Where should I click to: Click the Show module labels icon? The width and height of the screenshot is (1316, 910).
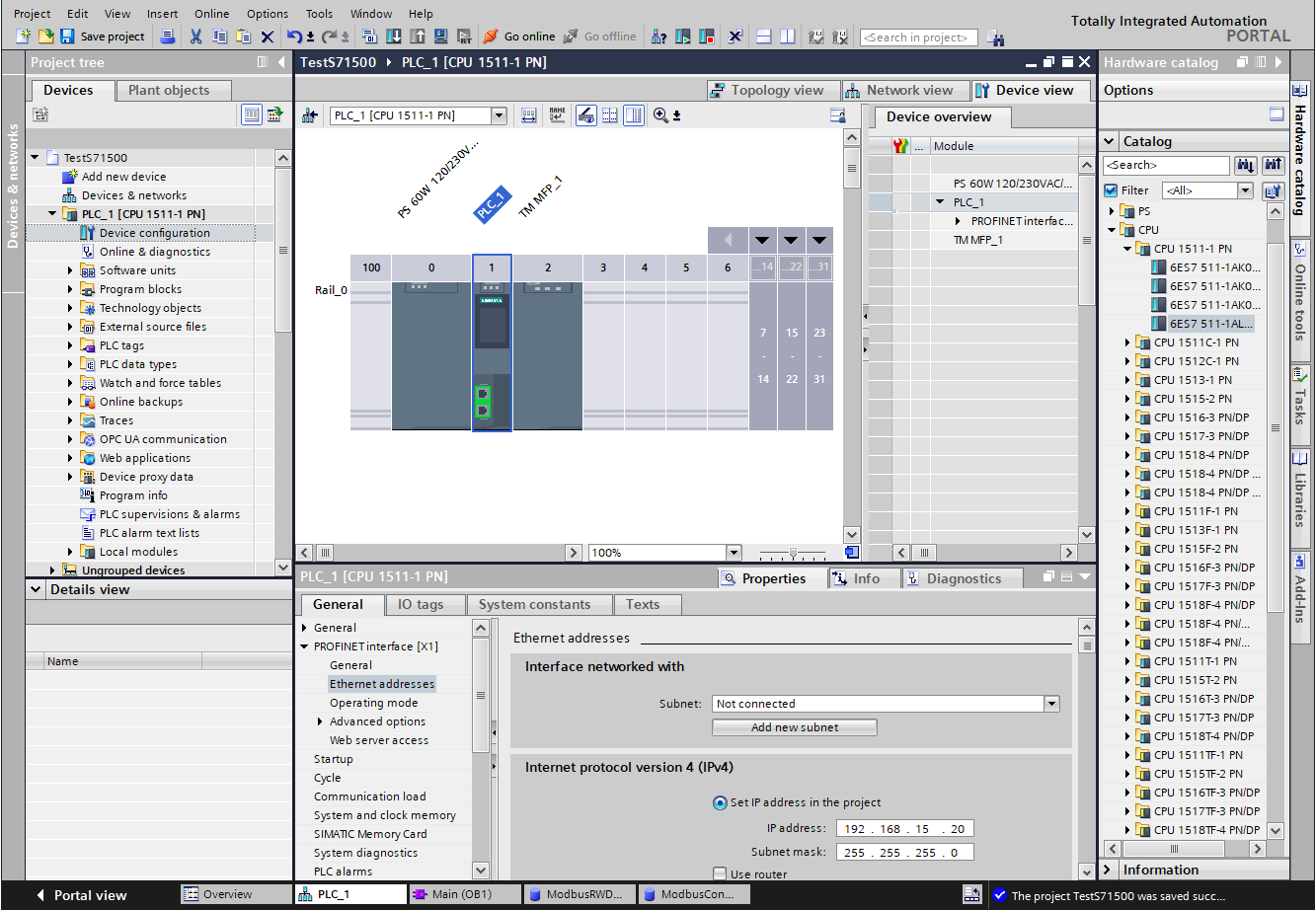[558, 115]
